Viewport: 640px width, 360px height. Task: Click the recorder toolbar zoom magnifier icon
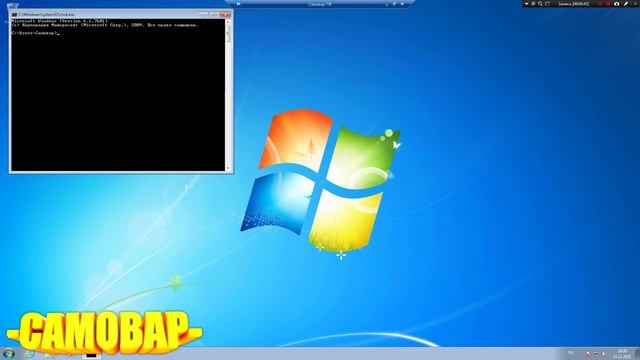540,4
